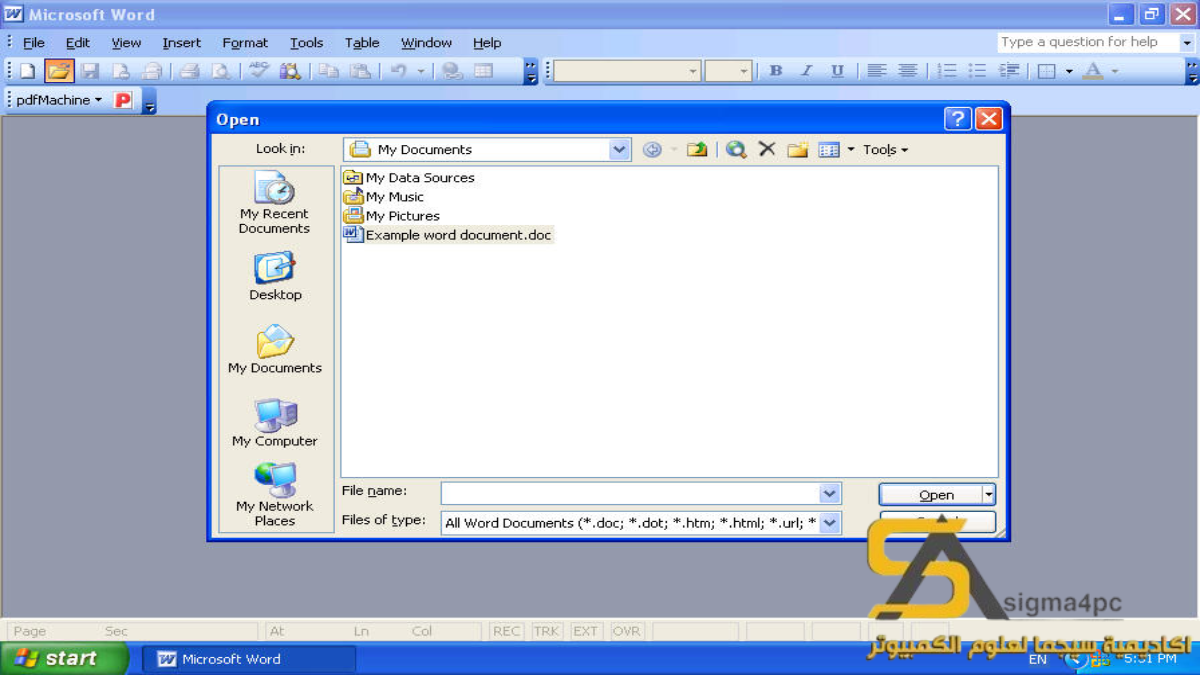The width and height of the screenshot is (1200, 675).
Task: Click Microsoft Word taskbar button
Action: pyautogui.click(x=249, y=659)
